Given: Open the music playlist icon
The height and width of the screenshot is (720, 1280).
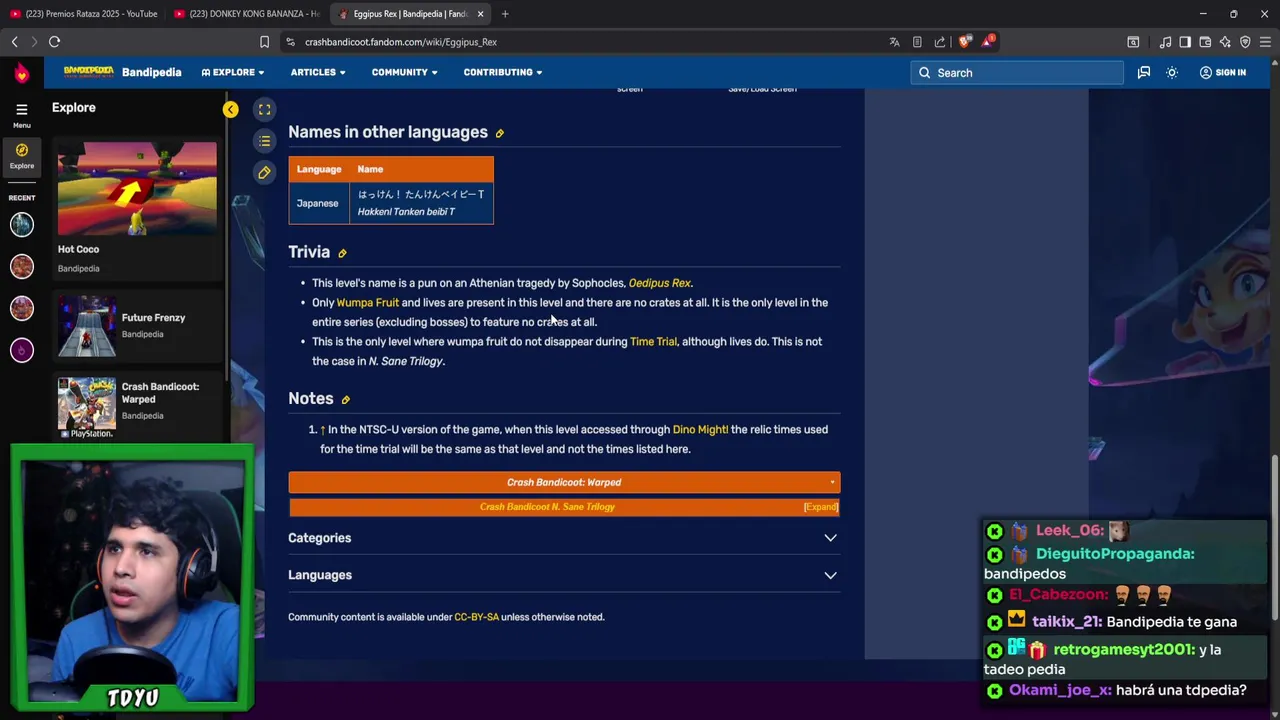Looking at the screenshot, I should (x=1165, y=42).
